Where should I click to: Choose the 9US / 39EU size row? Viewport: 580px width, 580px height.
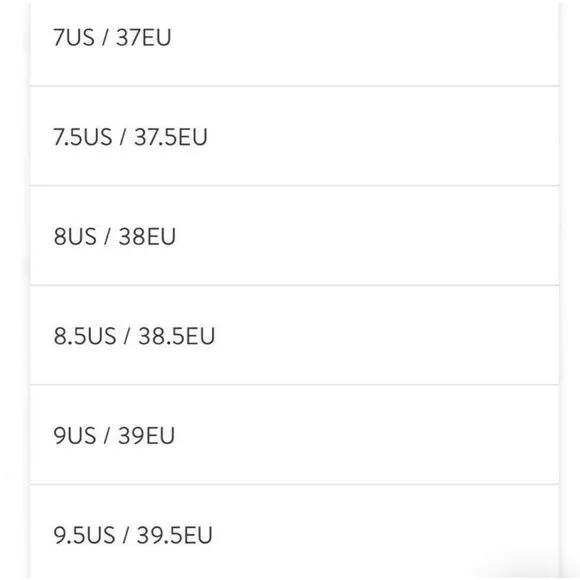click(294, 435)
